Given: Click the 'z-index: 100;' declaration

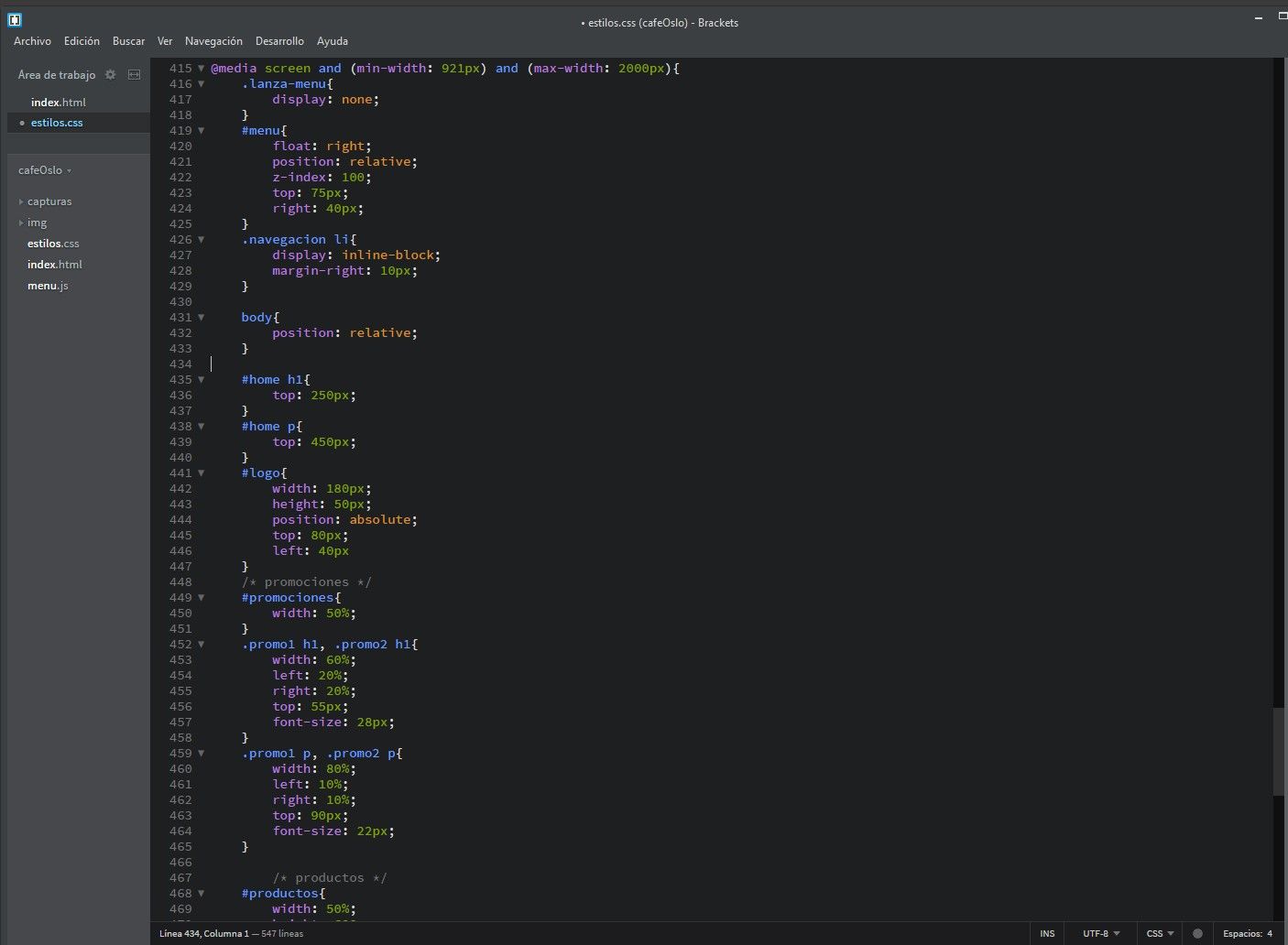Looking at the screenshot, I should pyautogui.click(x=322, y=177).
